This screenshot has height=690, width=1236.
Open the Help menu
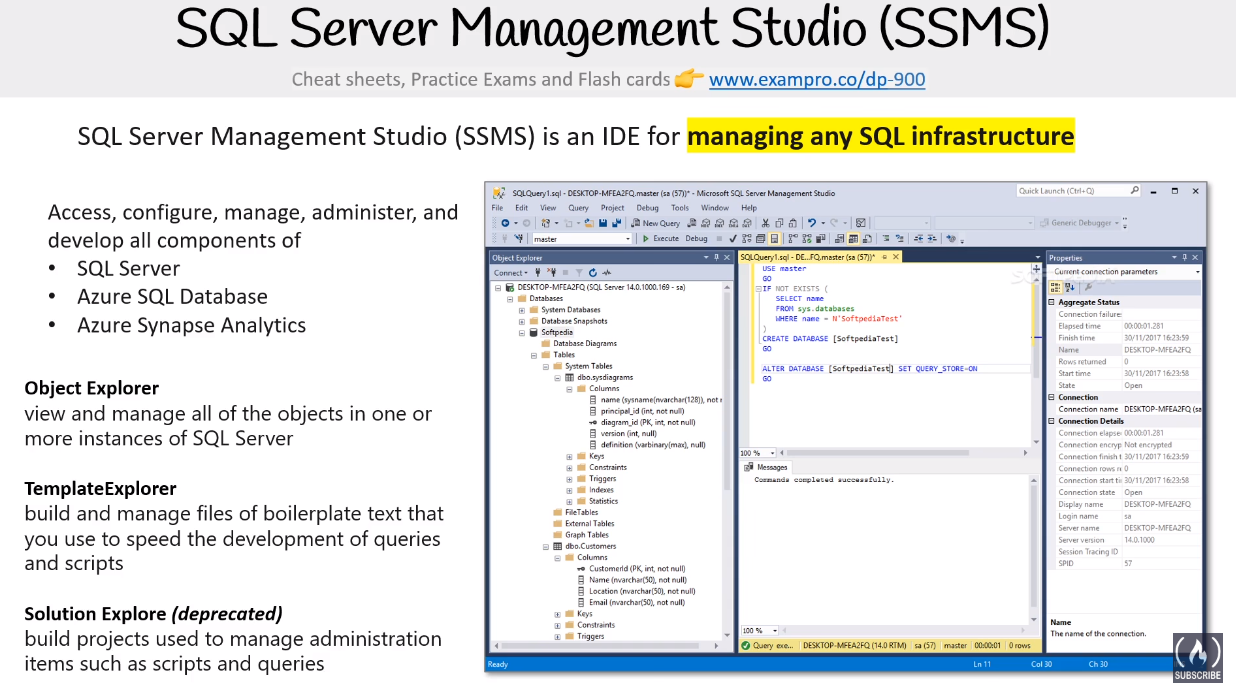coord(749,208)
